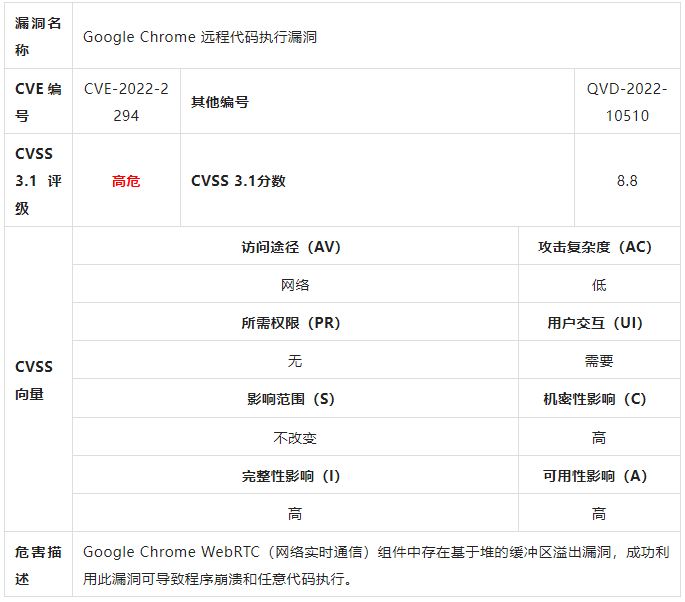This screenshot has height=602, width=685.
Task: Click the red '高危' rating text
Action: (126, 181)
